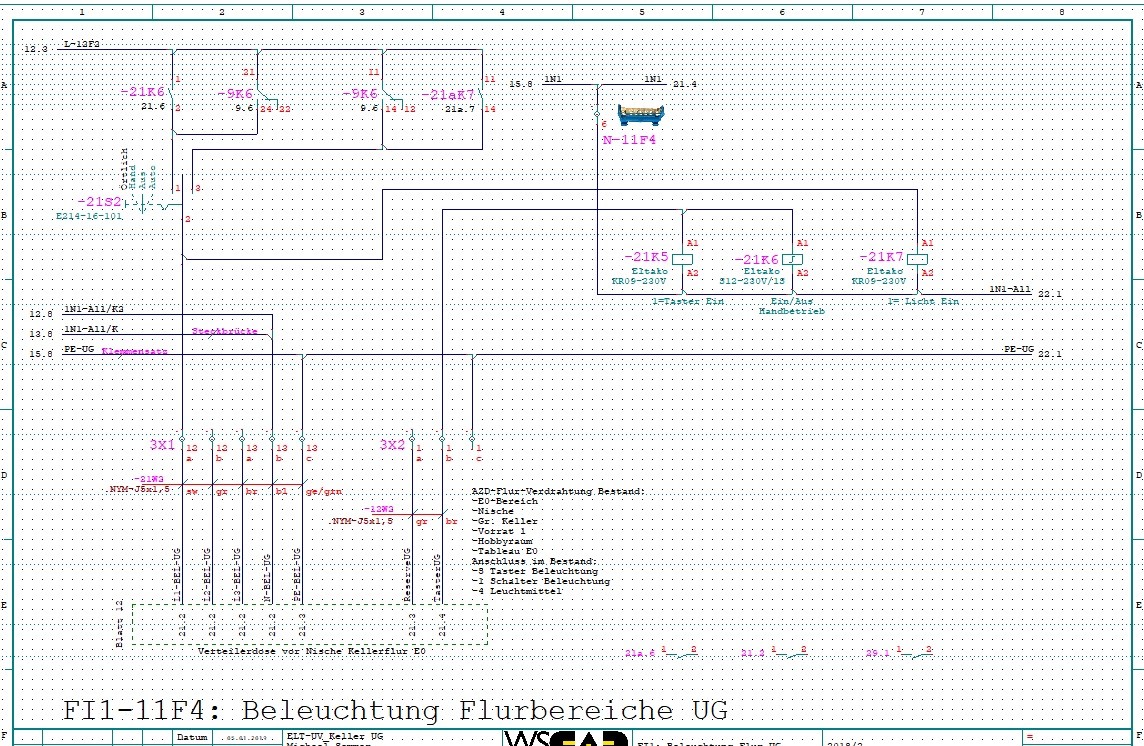Click the 3X1 terminal strip label

click(x=162, y=445)
